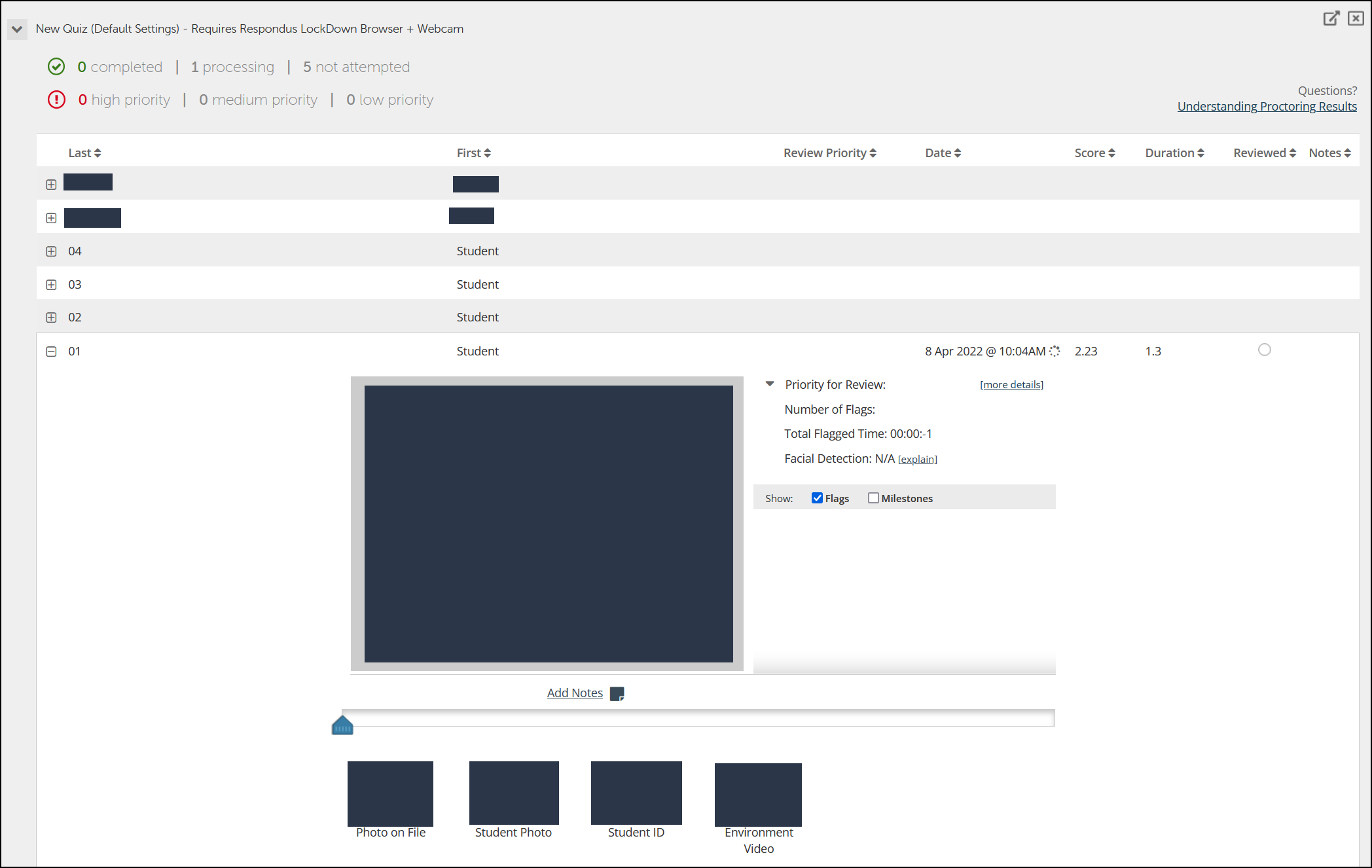Click the Score column sort header
1372x868 pixels.
point(1093,152)
